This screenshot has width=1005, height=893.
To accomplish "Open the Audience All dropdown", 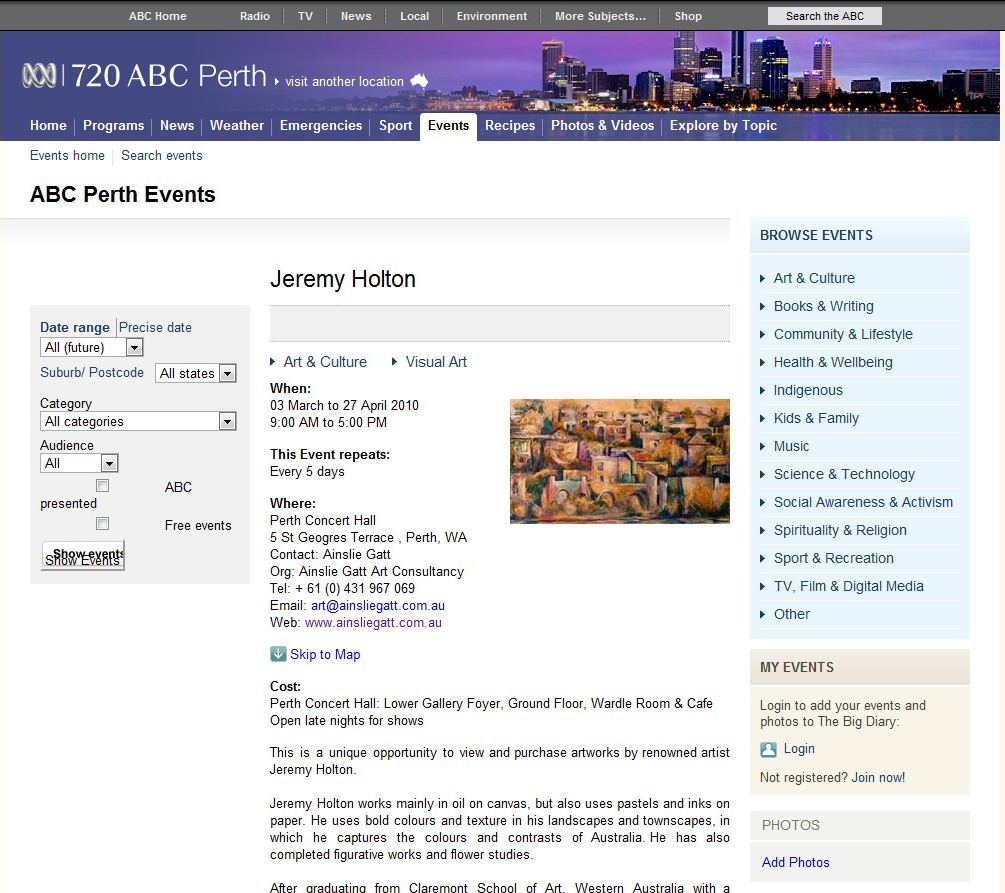I will click(79, 463).
